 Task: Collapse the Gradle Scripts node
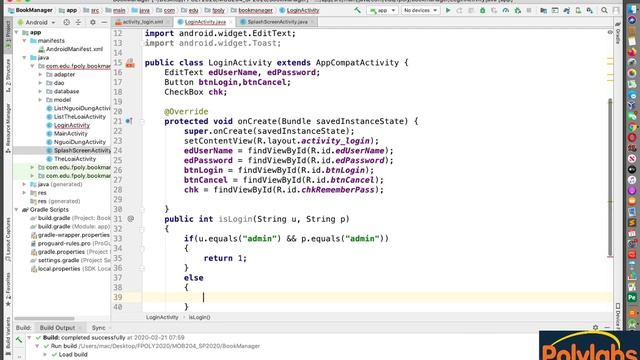17,209
